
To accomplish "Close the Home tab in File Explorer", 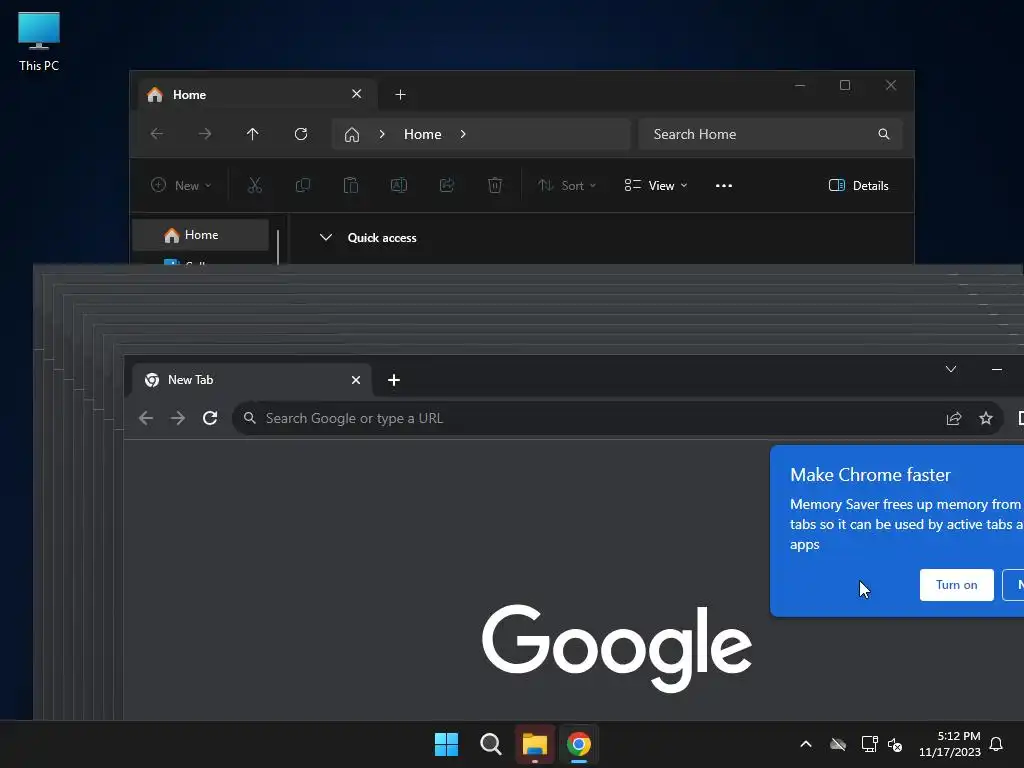I will [357, 94].
